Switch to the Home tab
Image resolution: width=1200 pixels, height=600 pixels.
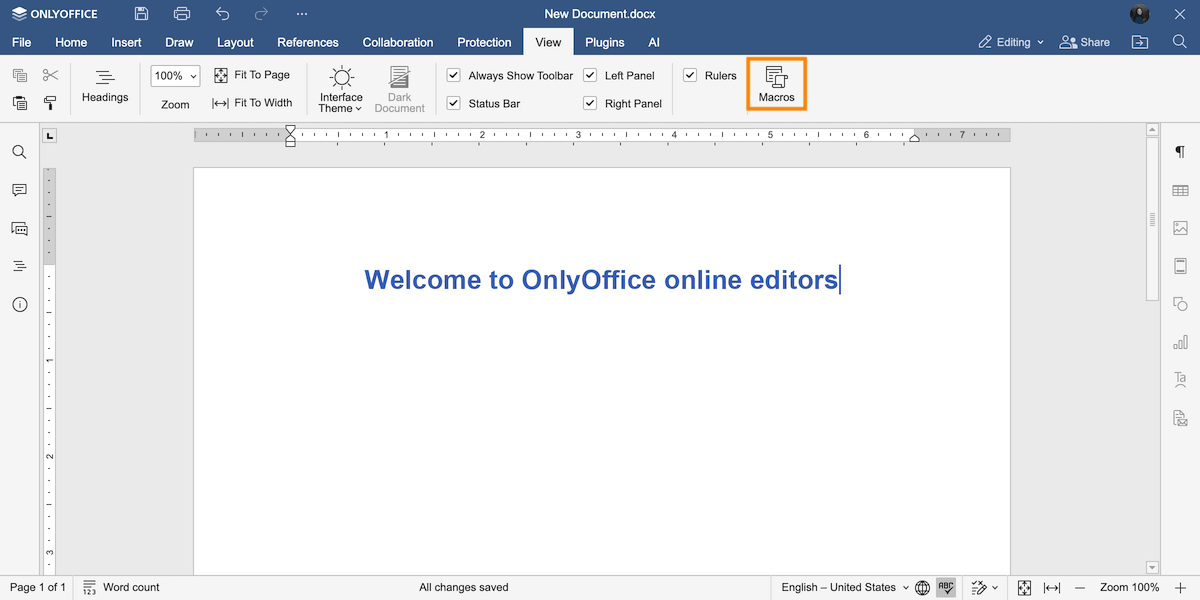[x=71, y=42]
